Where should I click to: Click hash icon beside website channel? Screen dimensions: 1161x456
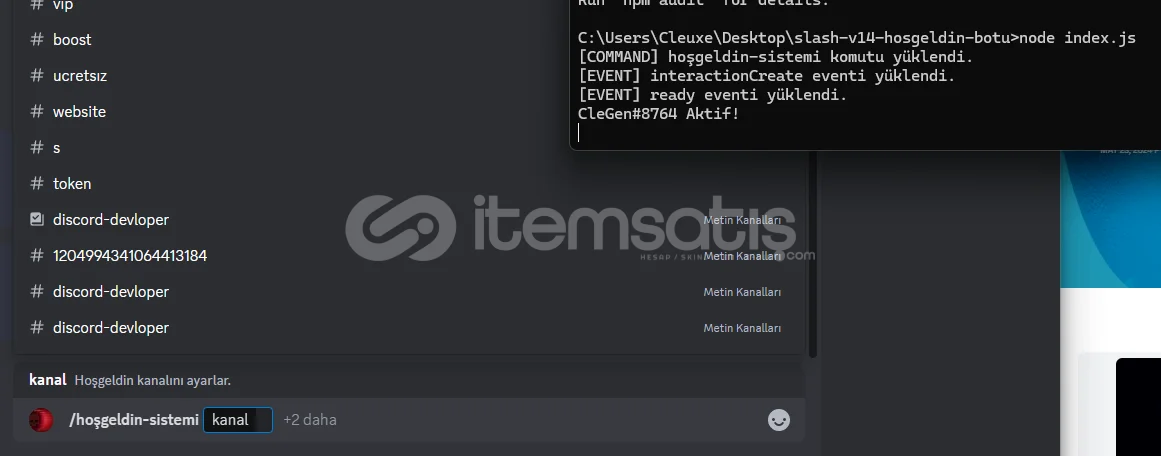pos(37,112)
